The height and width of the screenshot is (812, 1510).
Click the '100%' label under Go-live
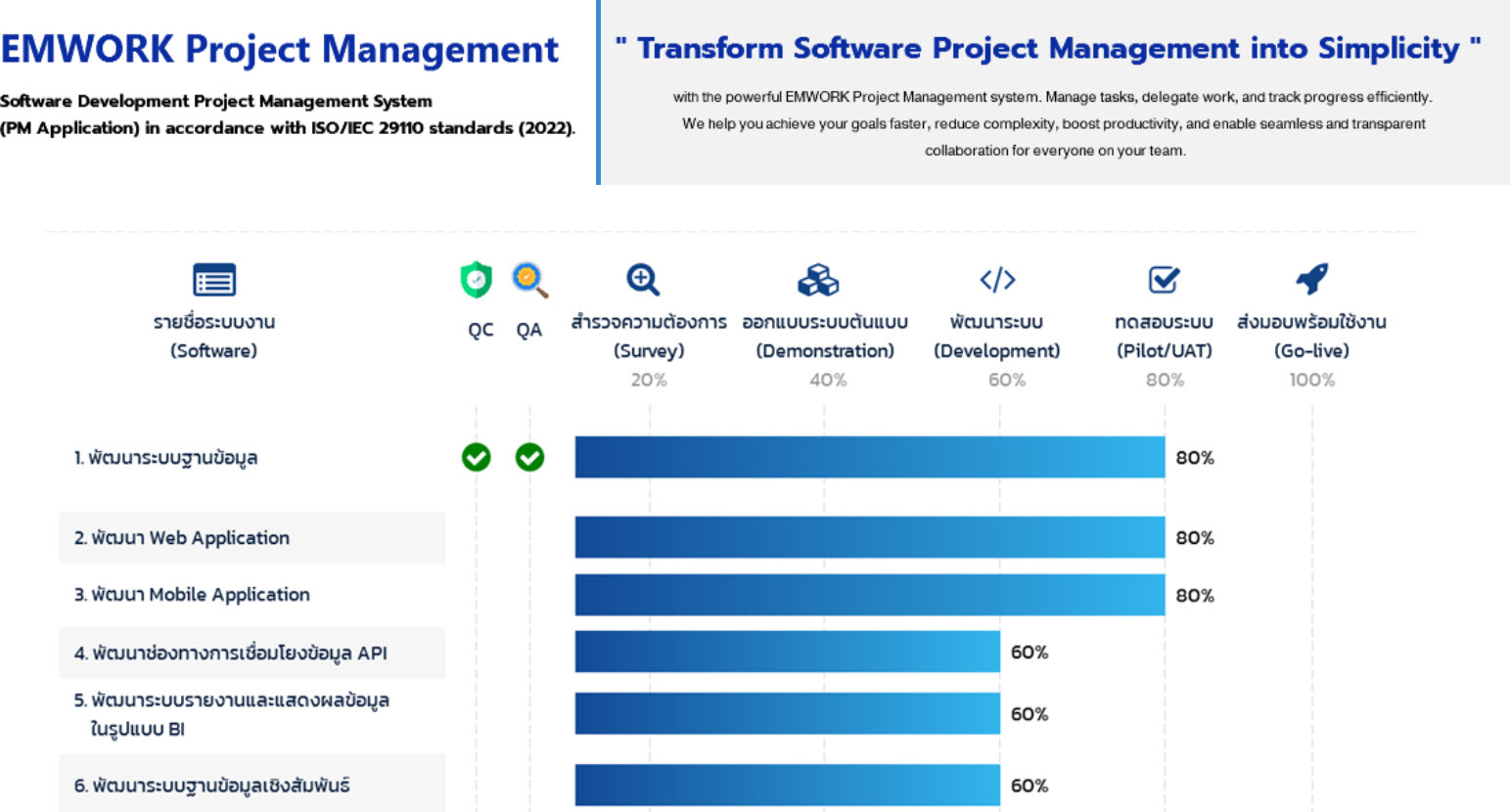click(x=1312, y=380)
